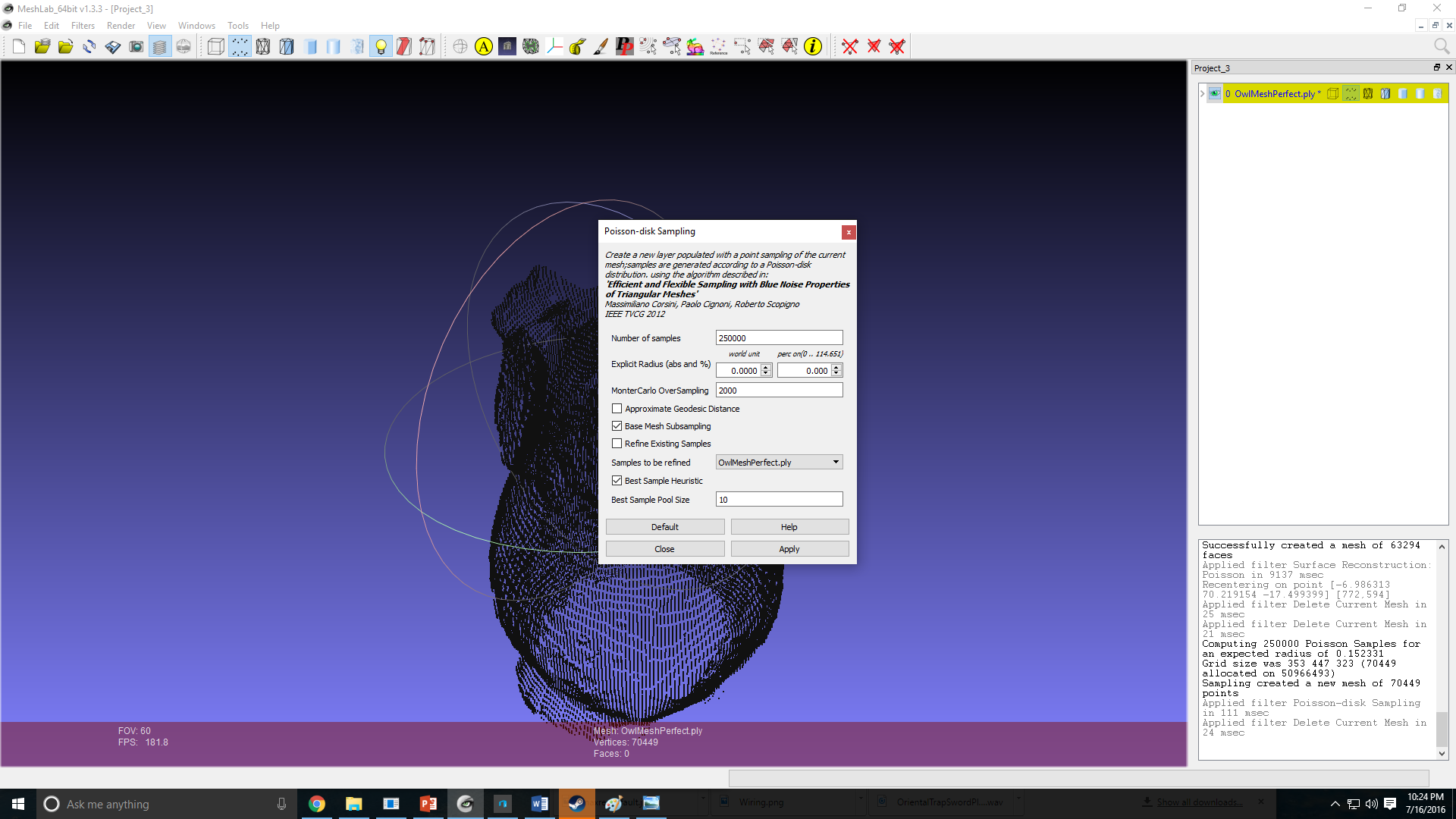Click the Number of samples input field
Viewport: 1456px width, 819px height.
[x=779, y=338]
